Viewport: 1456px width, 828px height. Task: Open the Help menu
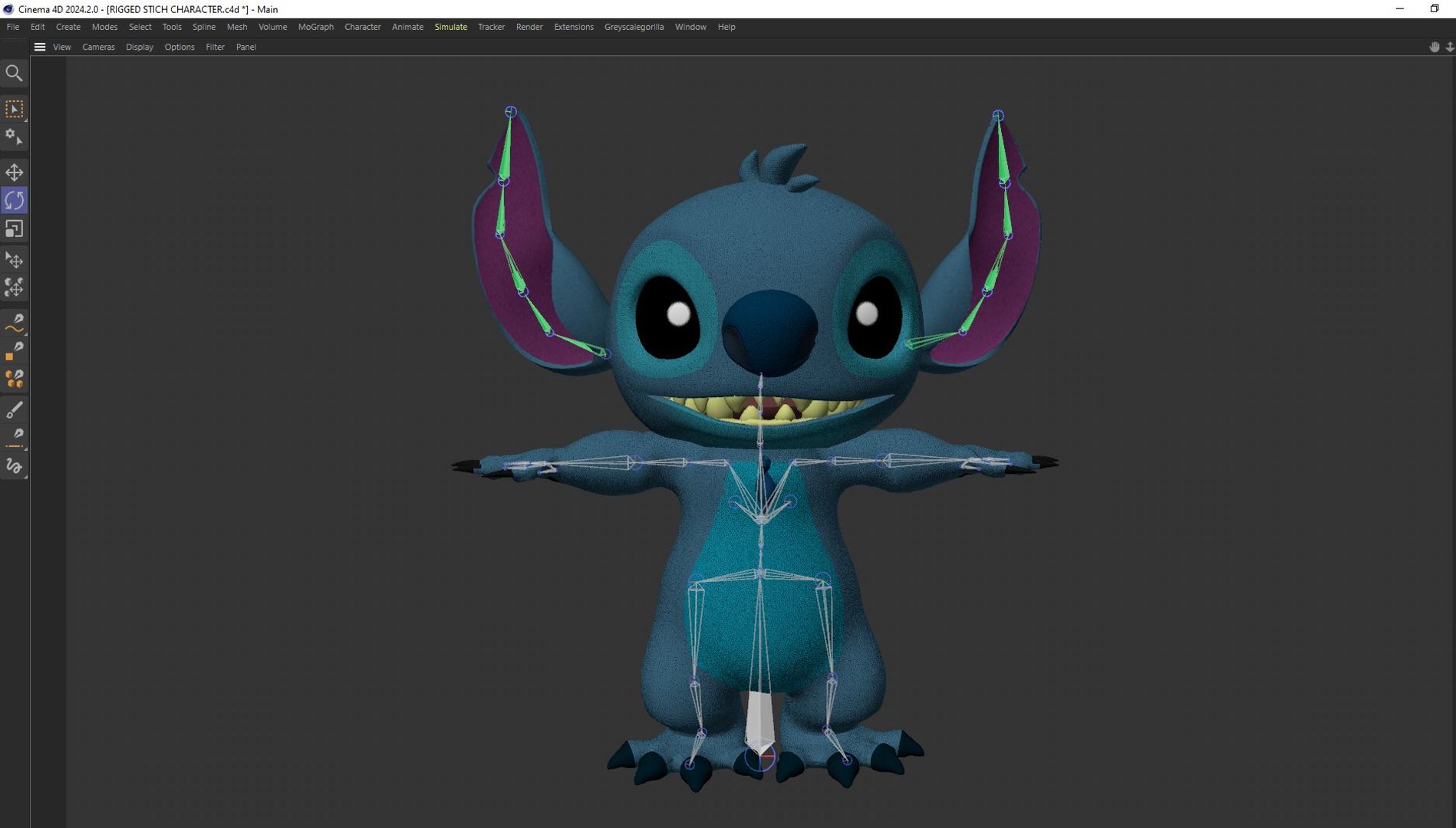click(x=726, y=27)
